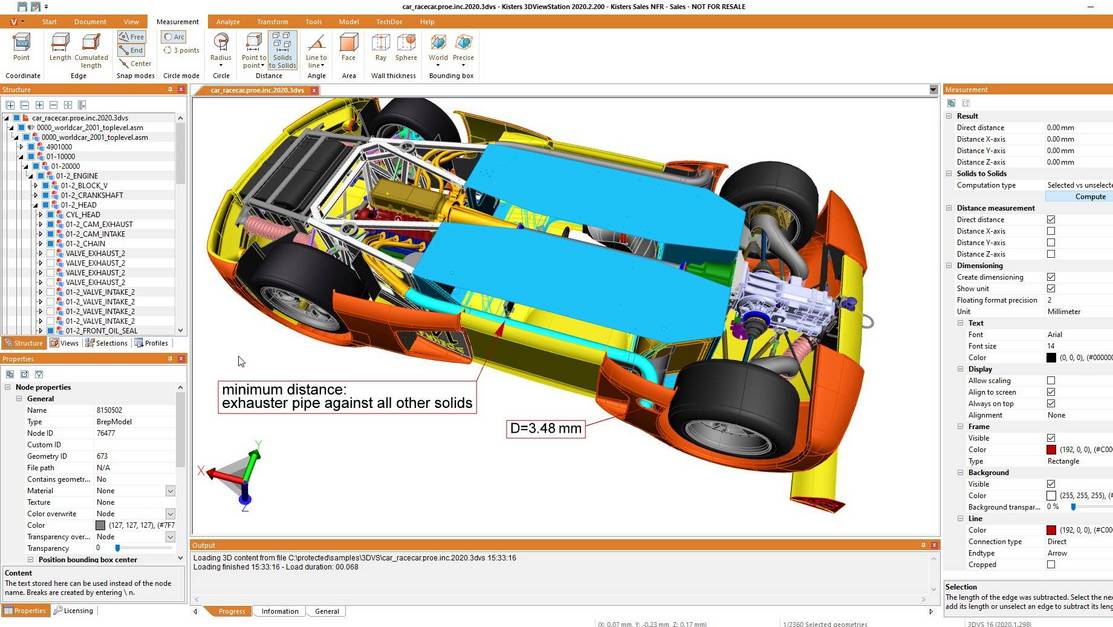
Task: Enable Distance X-axis measurement checkbox
Action: [x=1051, y=231]
